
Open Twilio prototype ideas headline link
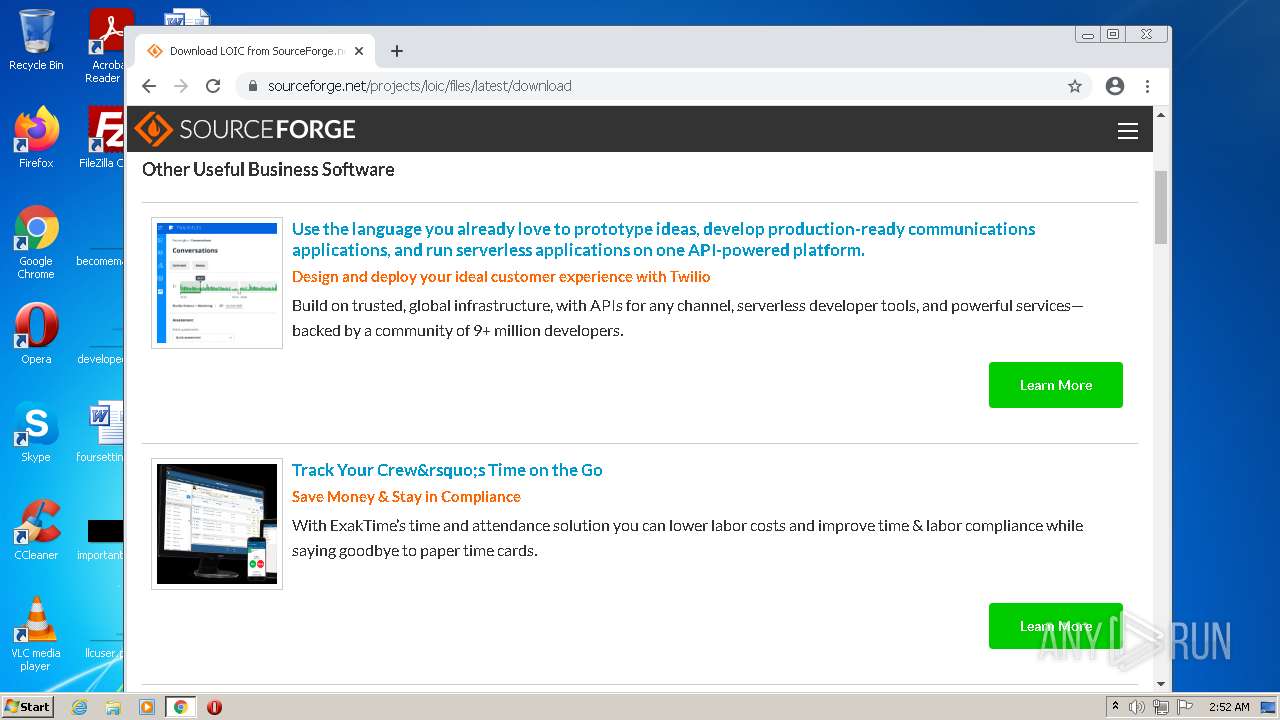[663, 239]
